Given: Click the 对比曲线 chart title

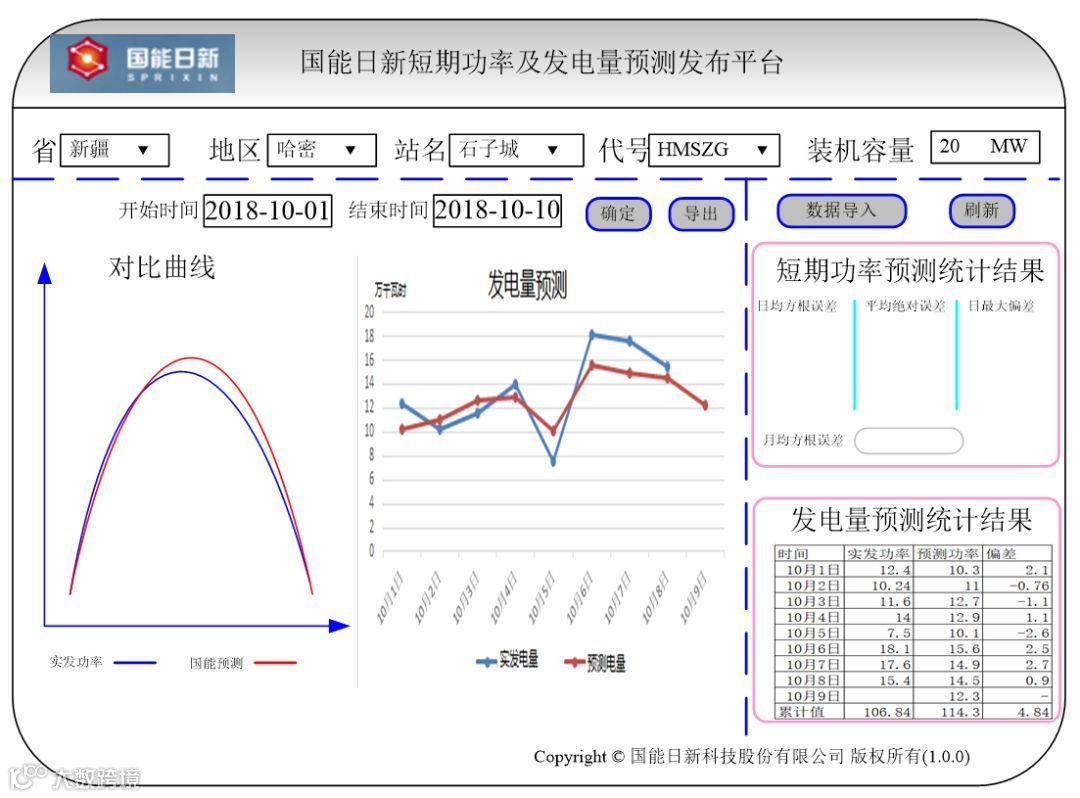Looking at the screenshot, I should coord(162,267).
